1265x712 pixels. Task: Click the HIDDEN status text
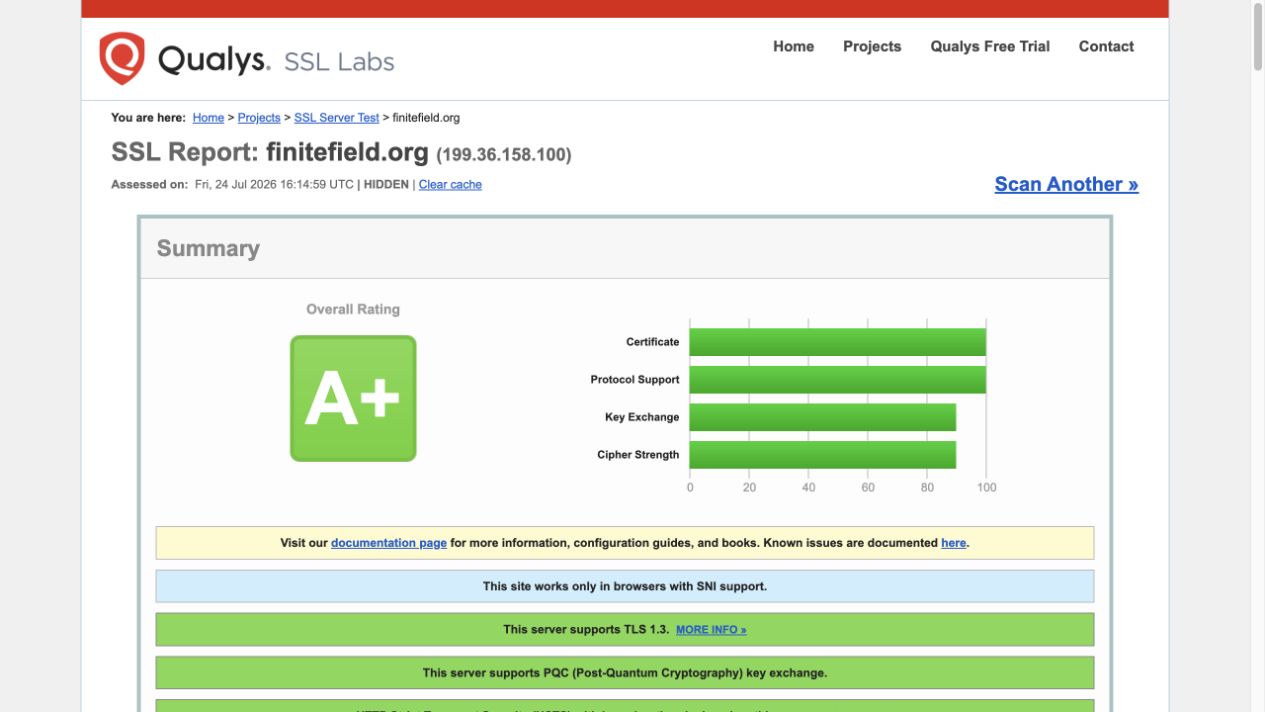386,184
